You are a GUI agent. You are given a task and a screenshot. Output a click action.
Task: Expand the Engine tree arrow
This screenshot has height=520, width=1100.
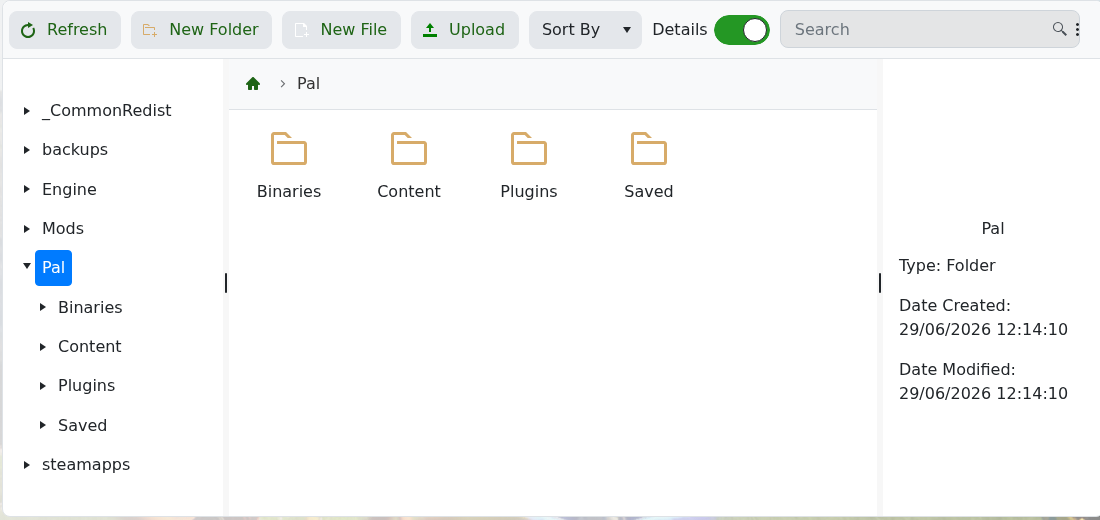pos(27,189)
